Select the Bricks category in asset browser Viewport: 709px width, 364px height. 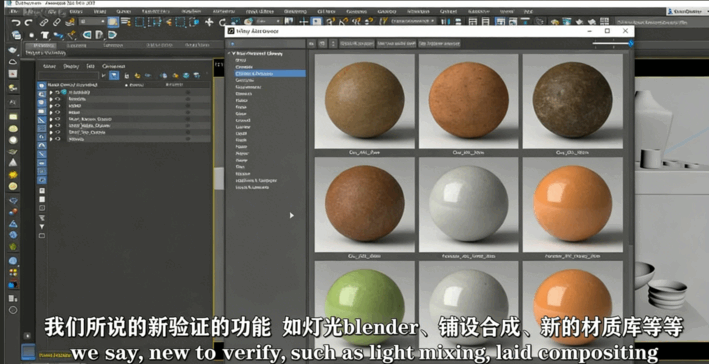tap(241, 60)
